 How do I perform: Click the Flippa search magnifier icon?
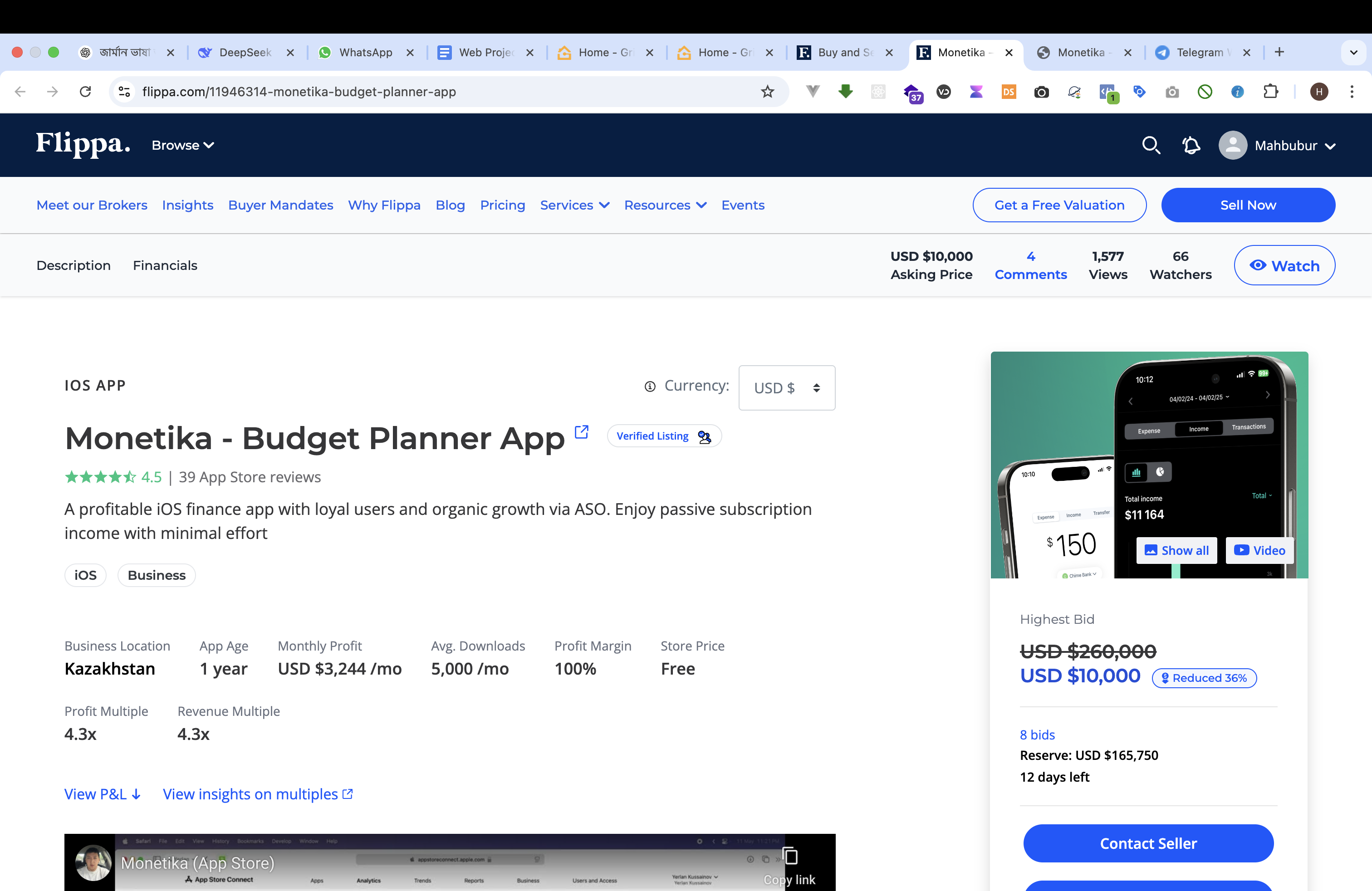[x=1151, y=145]
